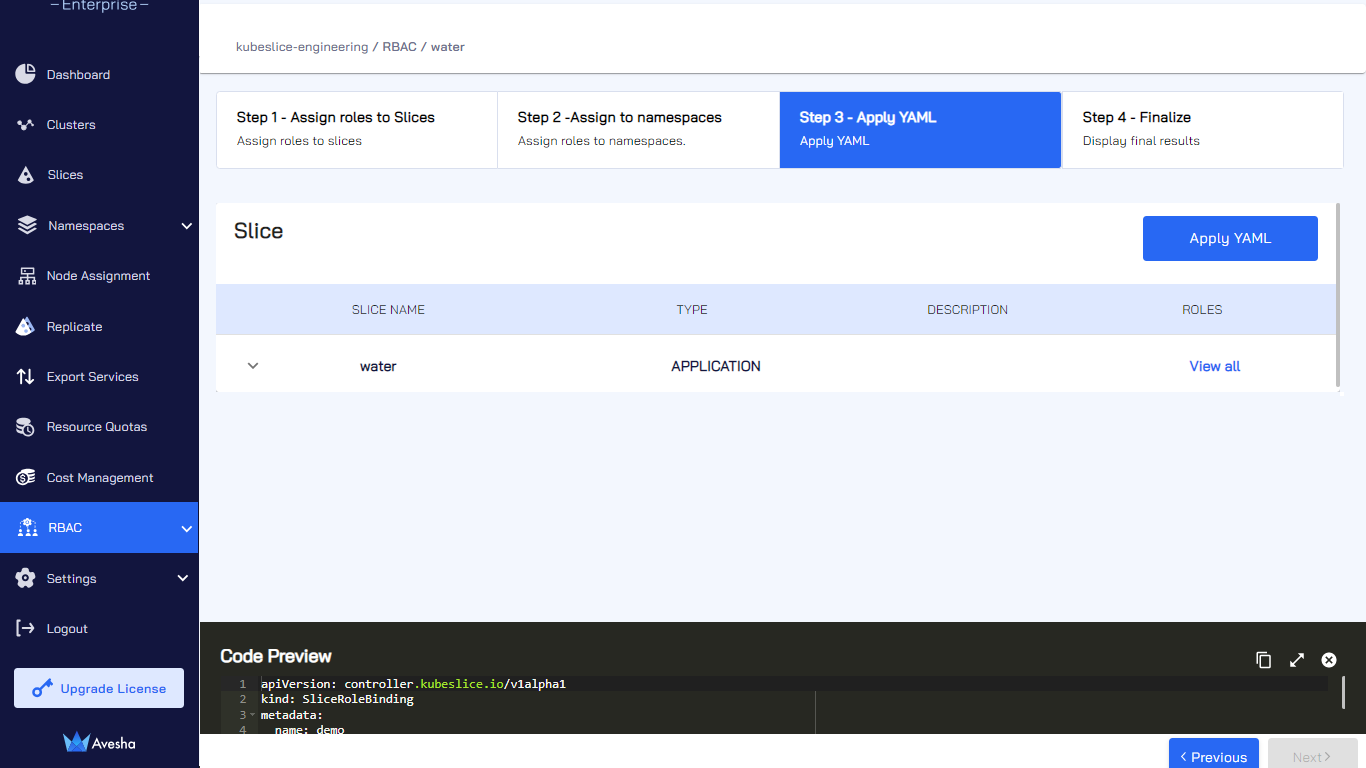Click the Settings gear icon
The image size is (1366, 768).
pos(26,578)
